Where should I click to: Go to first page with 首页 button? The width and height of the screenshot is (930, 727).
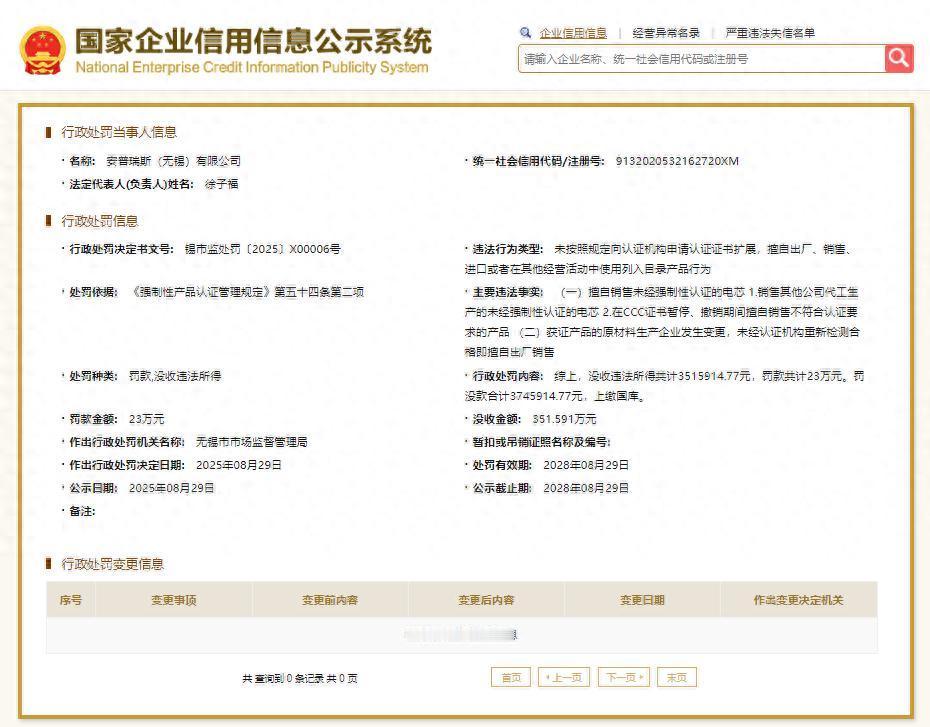(x=511, y=677)
